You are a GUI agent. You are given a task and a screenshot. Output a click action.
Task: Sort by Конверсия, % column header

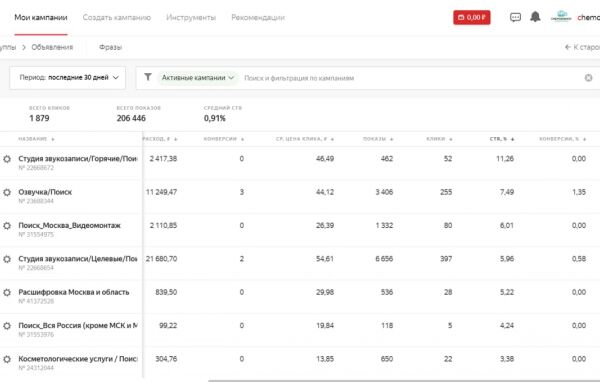coord(562,139)
